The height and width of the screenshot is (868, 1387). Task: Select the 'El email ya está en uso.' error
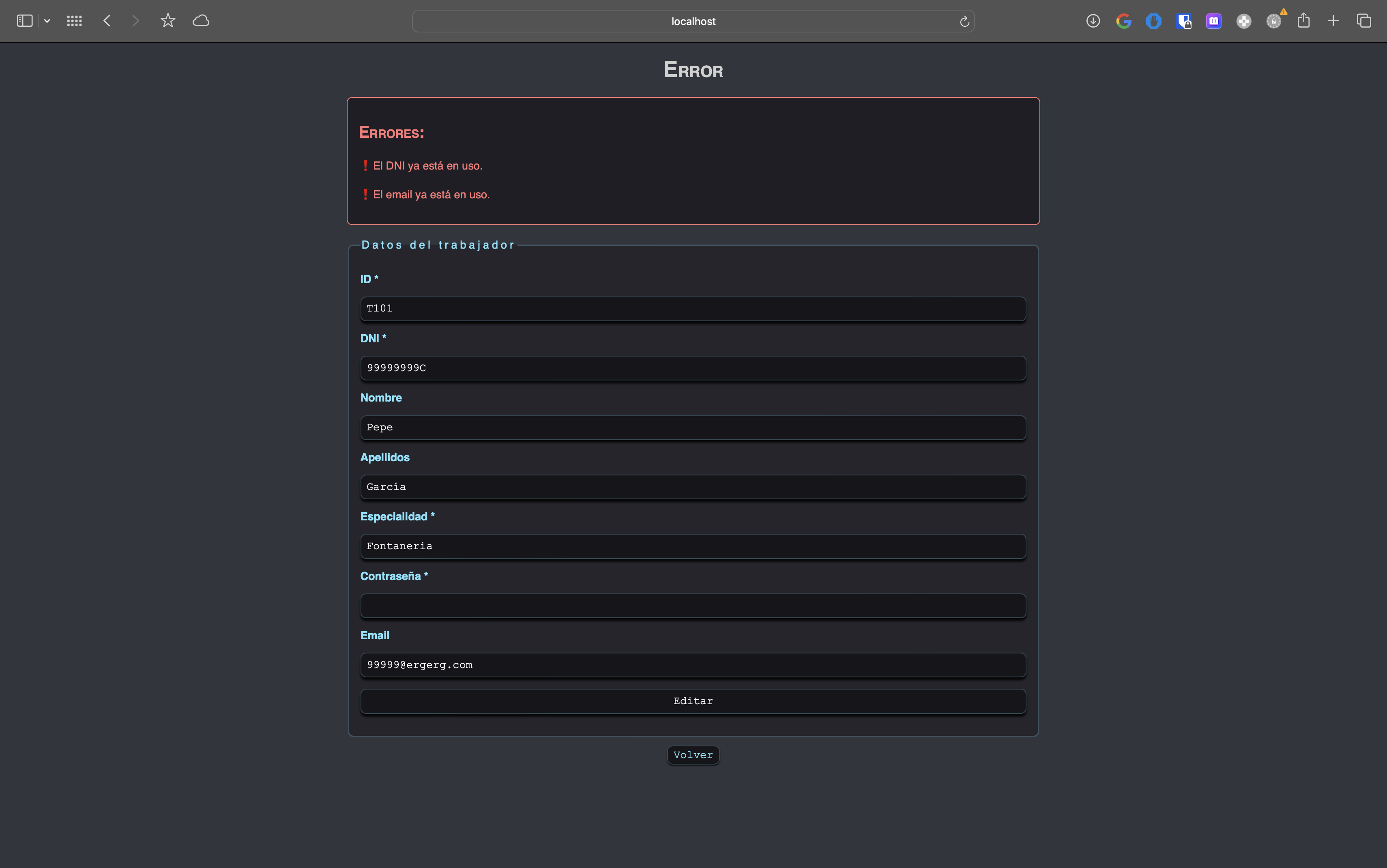coord(431,195)
